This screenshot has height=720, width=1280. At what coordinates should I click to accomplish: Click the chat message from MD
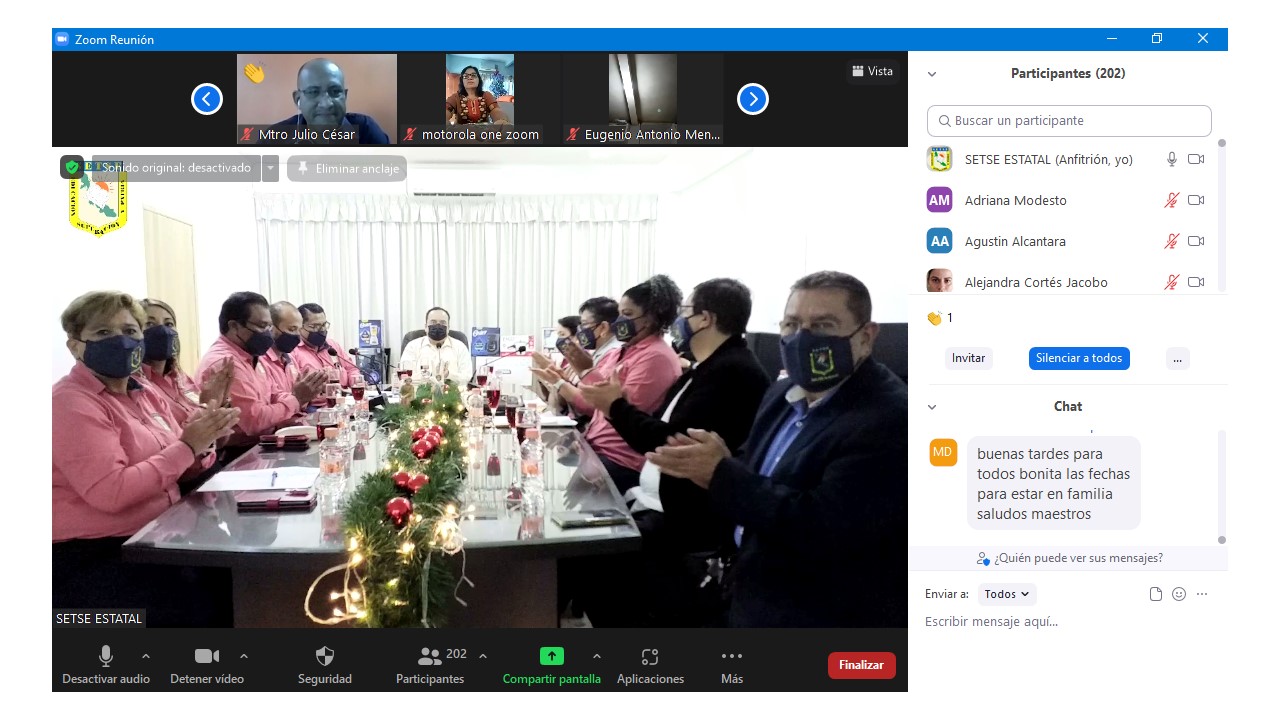[1054, 484]
